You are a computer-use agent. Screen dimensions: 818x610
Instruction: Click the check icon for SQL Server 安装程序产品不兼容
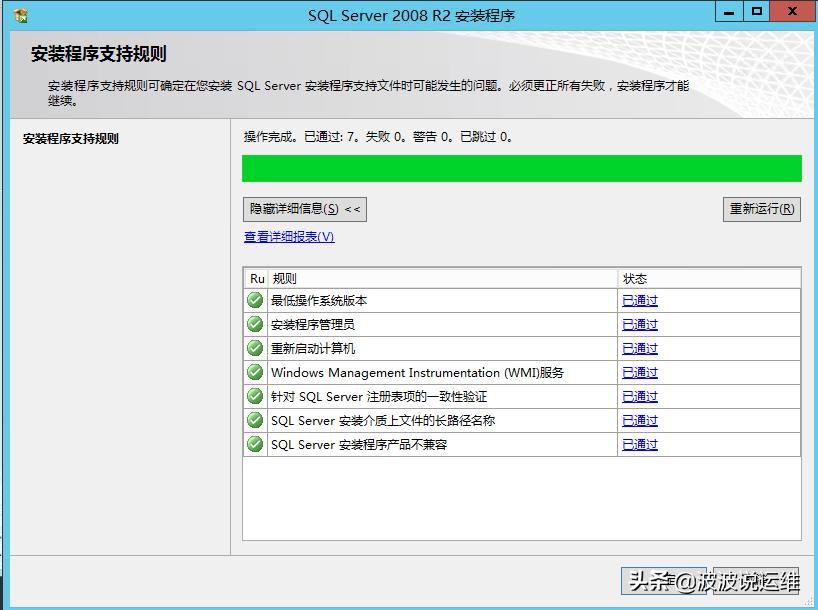tap(255, 445)
